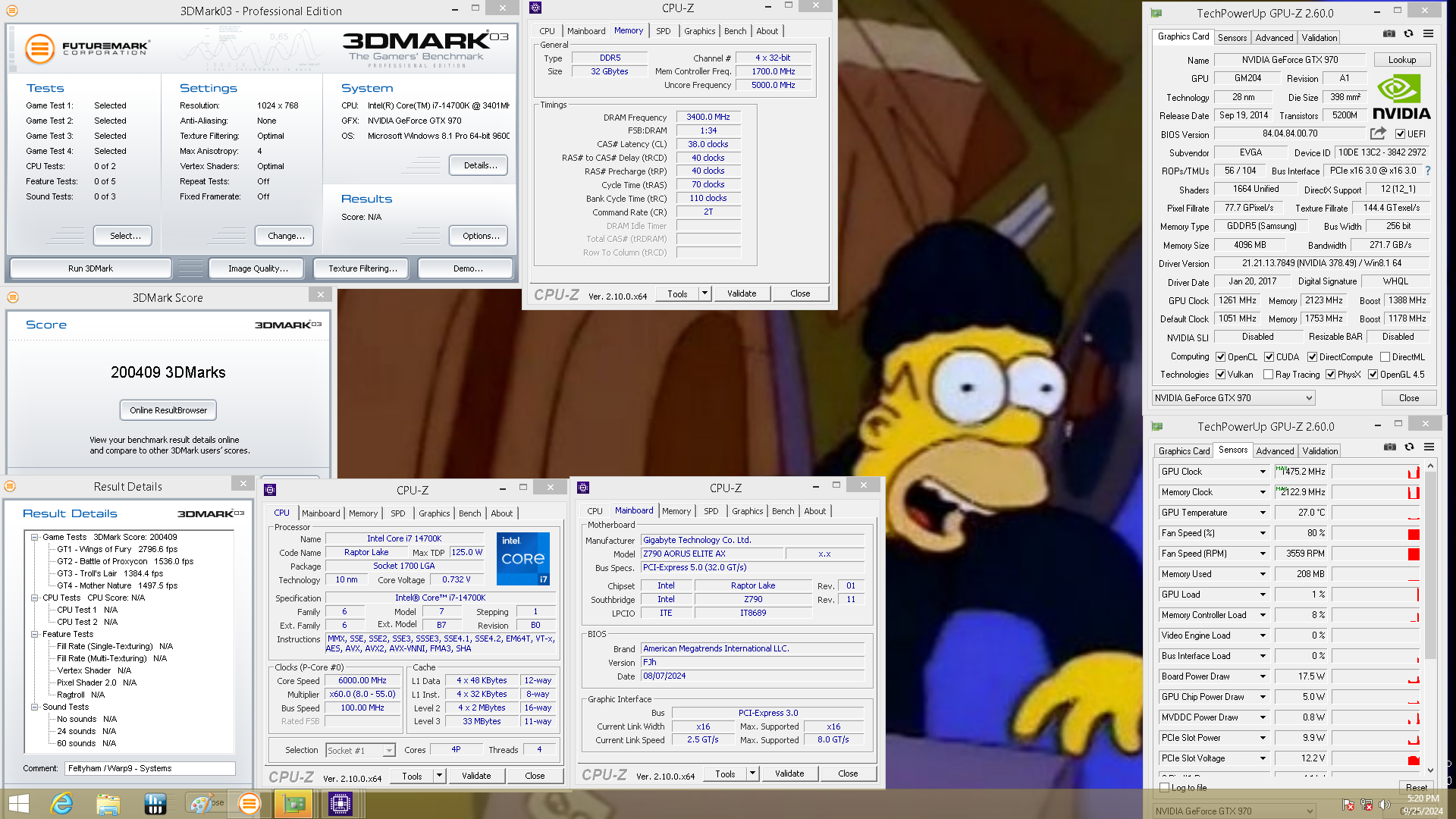Switch to 3DMark taskbar icon
1456x819 pixels.
tap(249, 804)
